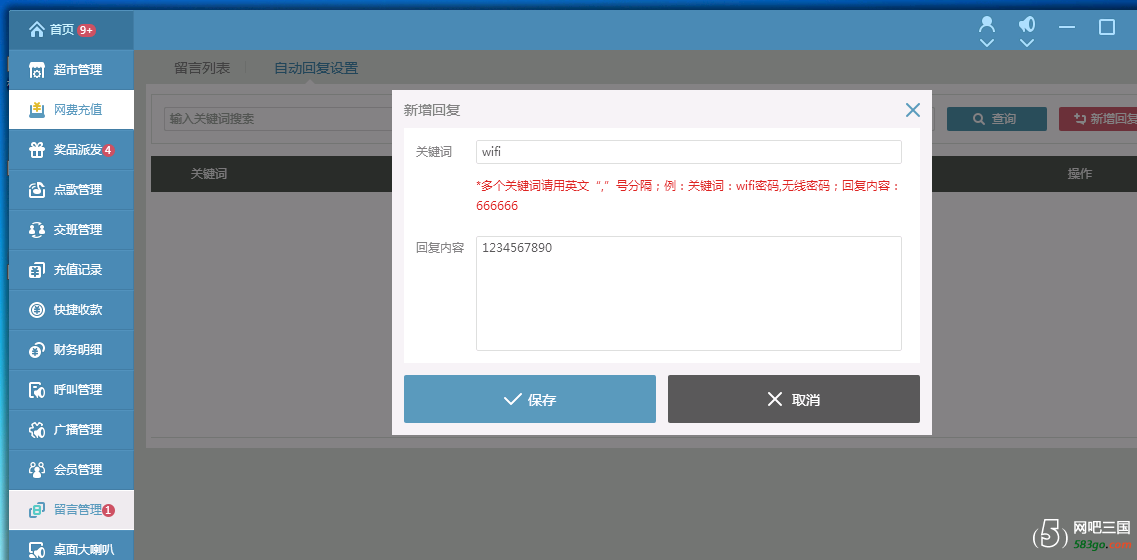1137x560 pixels.
Task: Close the 新增回复 dialog with X
Action: tap(912, 110)
